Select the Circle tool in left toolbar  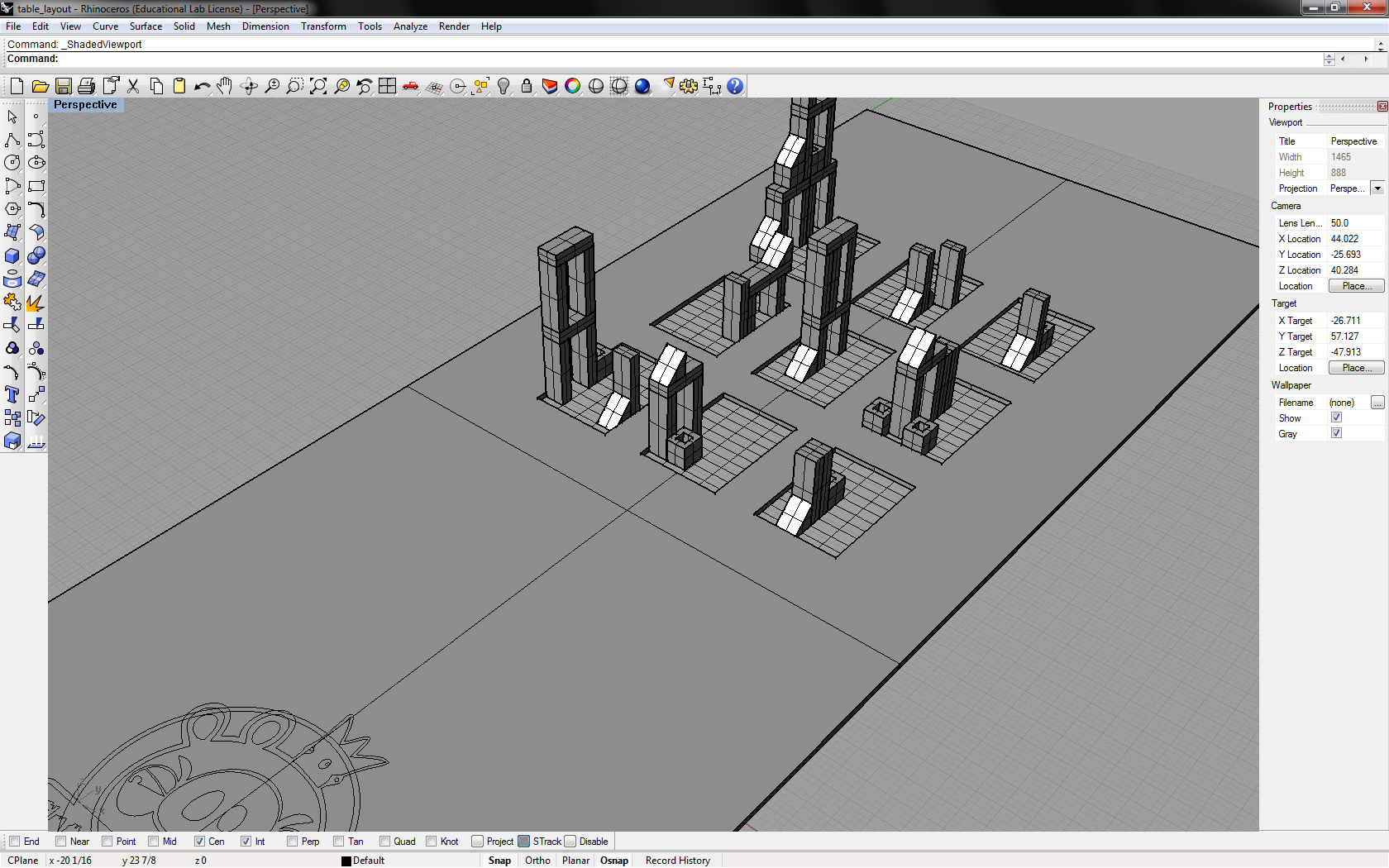coord(12,163)
